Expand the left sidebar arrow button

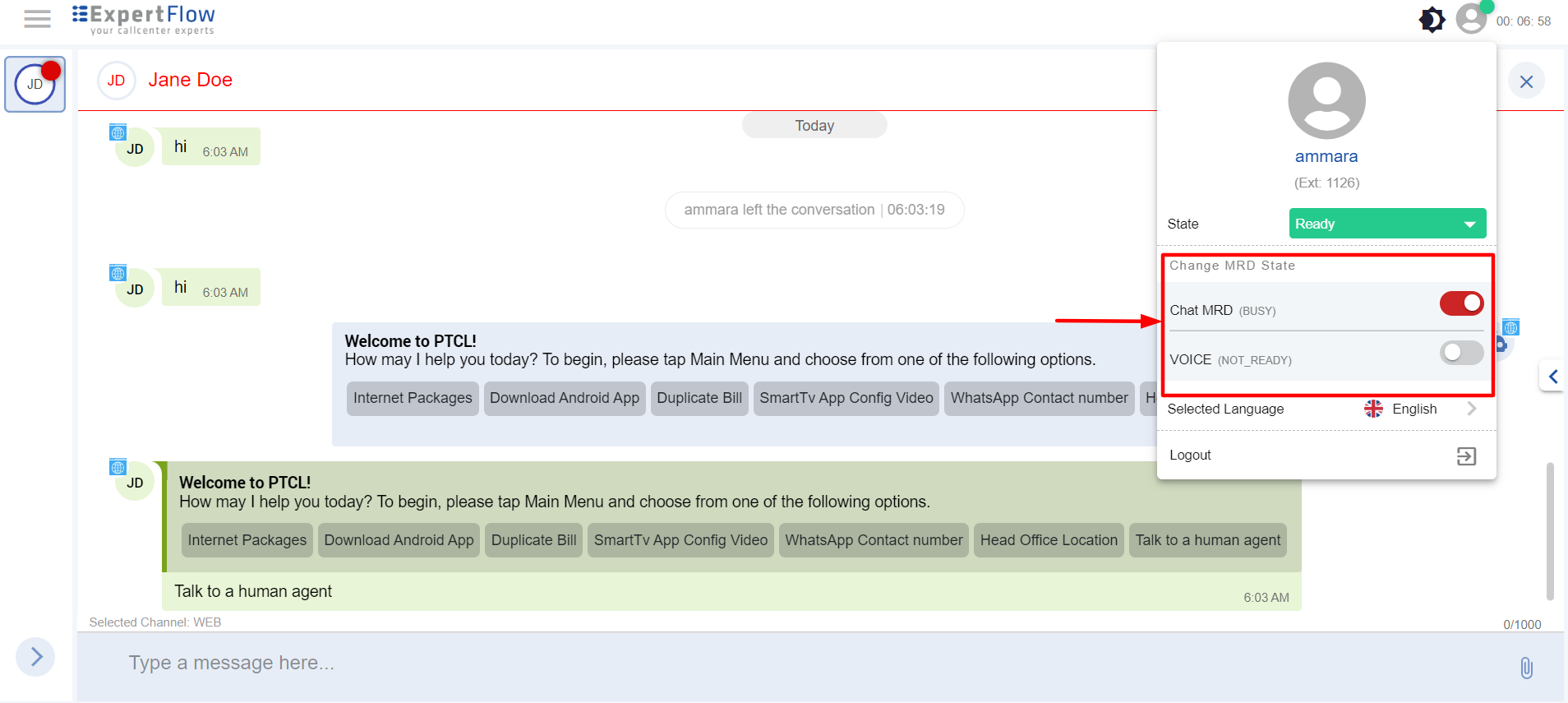coord(35,657)
